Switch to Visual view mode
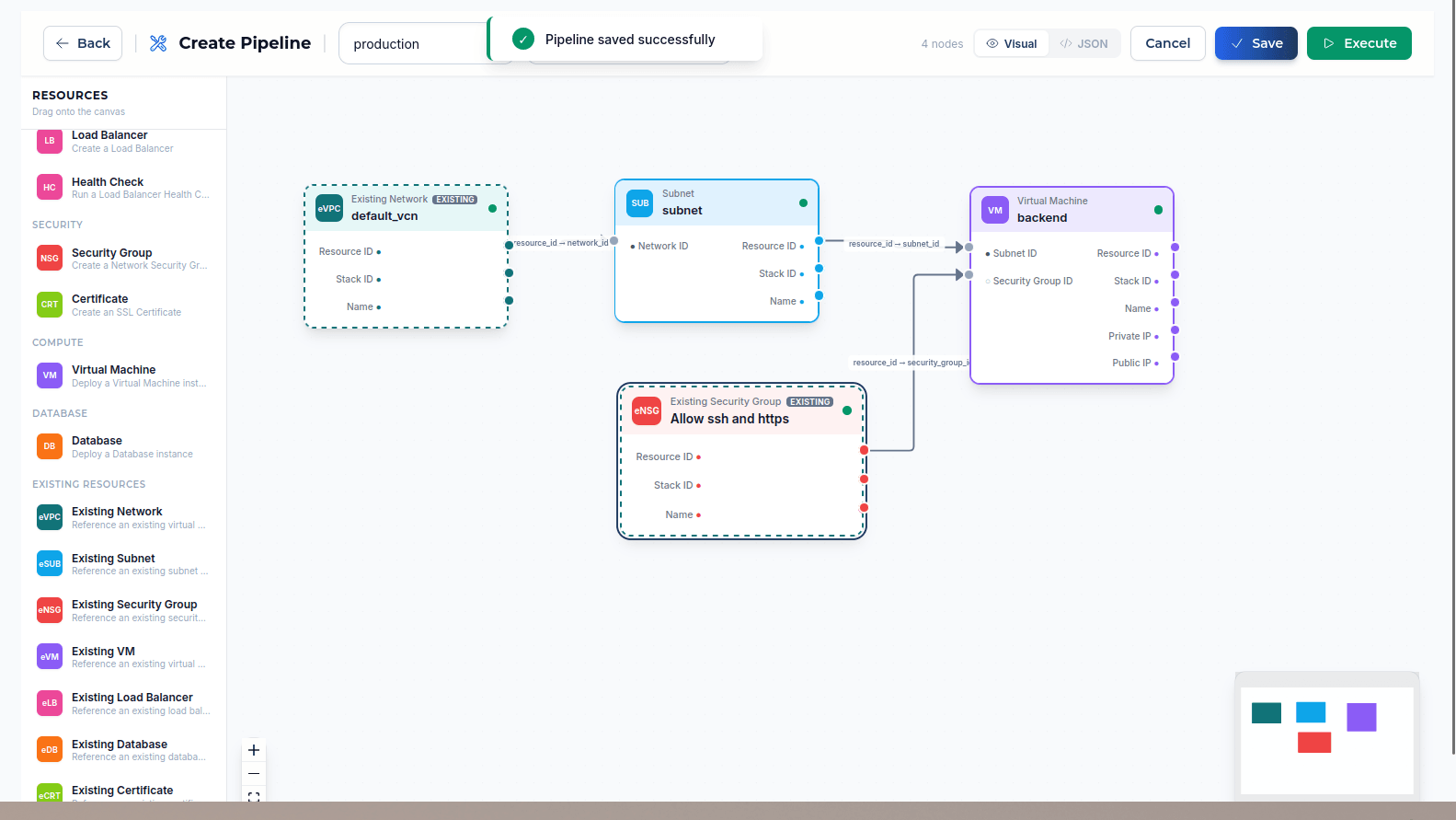The height and width of the screenshot is (820, 1456). pyautogui.click(x=1012, y=43)
